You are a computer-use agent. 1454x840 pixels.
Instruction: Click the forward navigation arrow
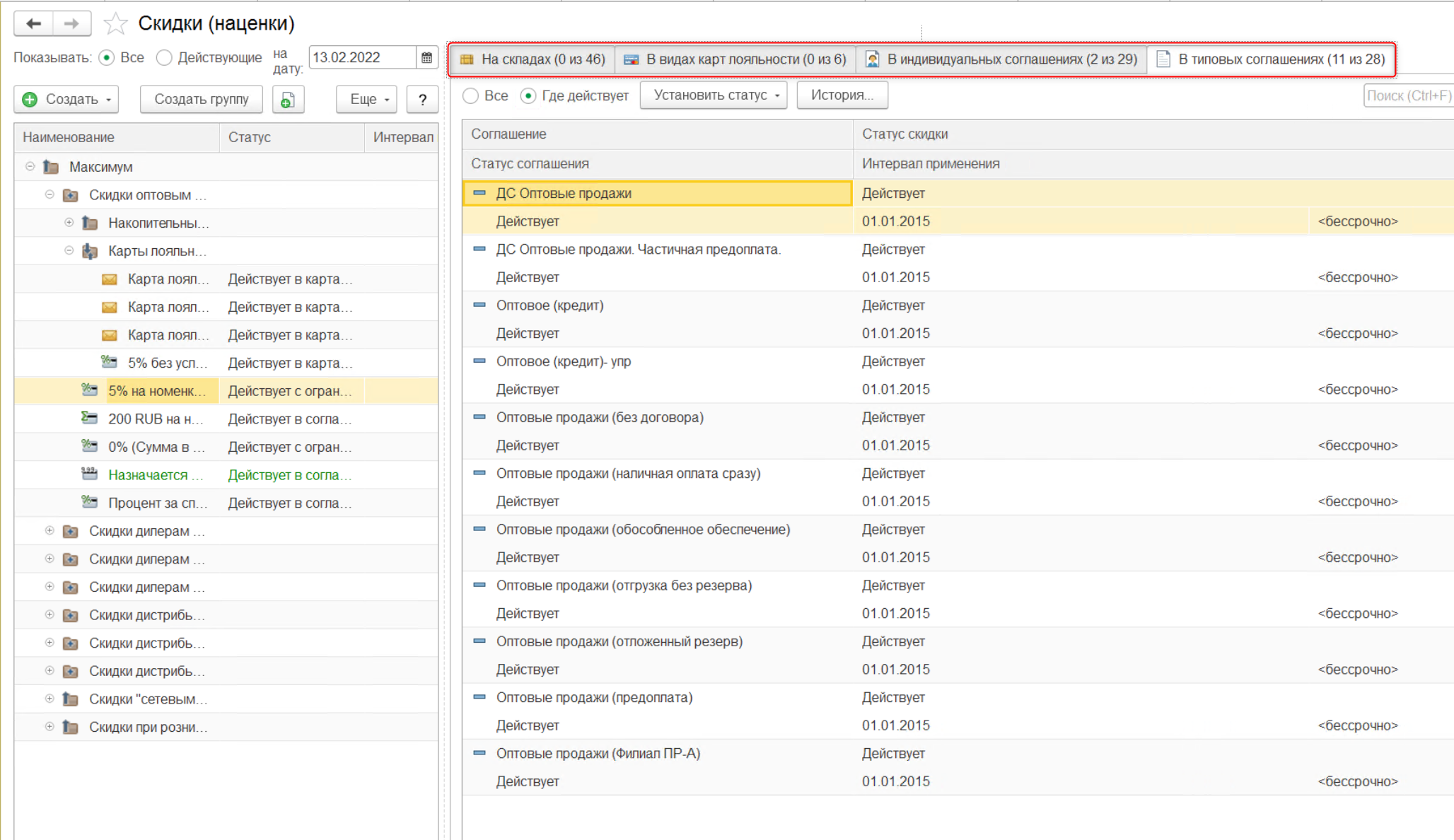pyautogui.click(x=71, y=23)
